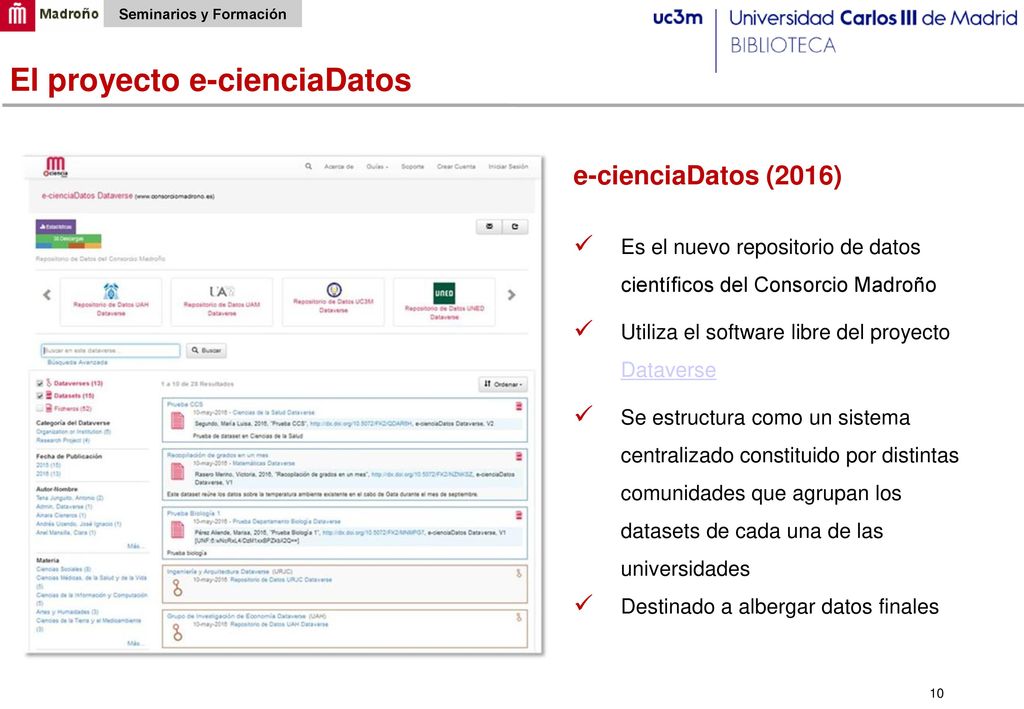Click the document icon of Recopilación de grados
1024x709 pixels.
[x=177, y=471]
